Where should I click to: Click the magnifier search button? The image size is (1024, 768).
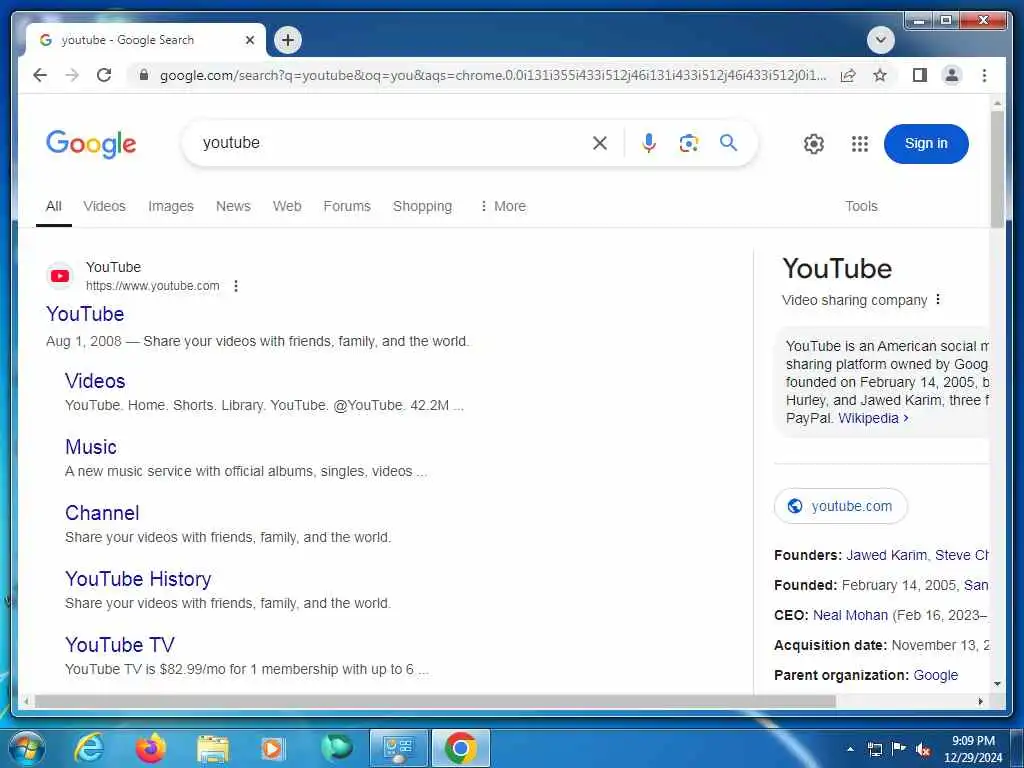click(728, 142)
